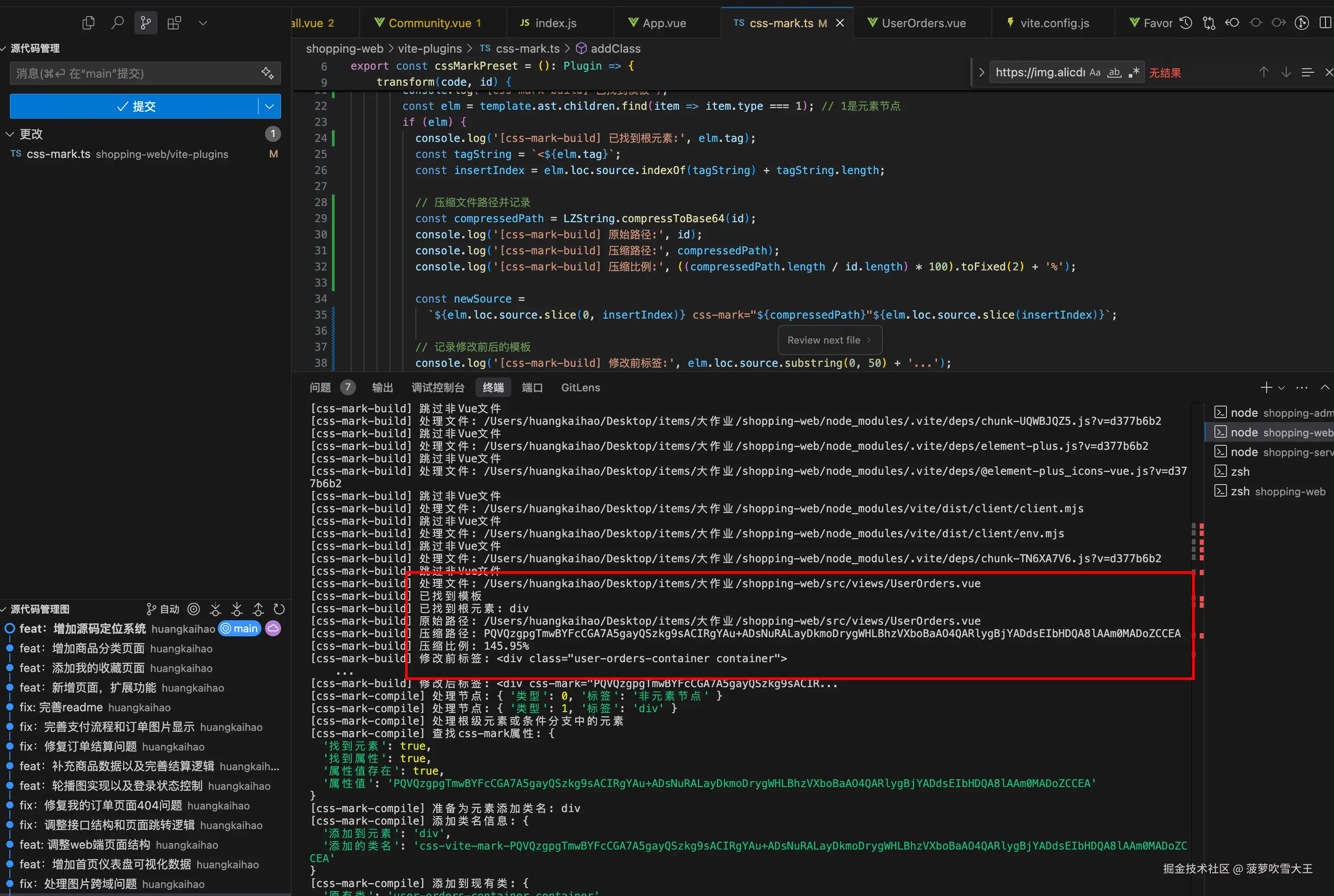The image size is (1334, 896).
Task: Split the editor to the right
Action: pyautogui.click(x=1325, y=23)
